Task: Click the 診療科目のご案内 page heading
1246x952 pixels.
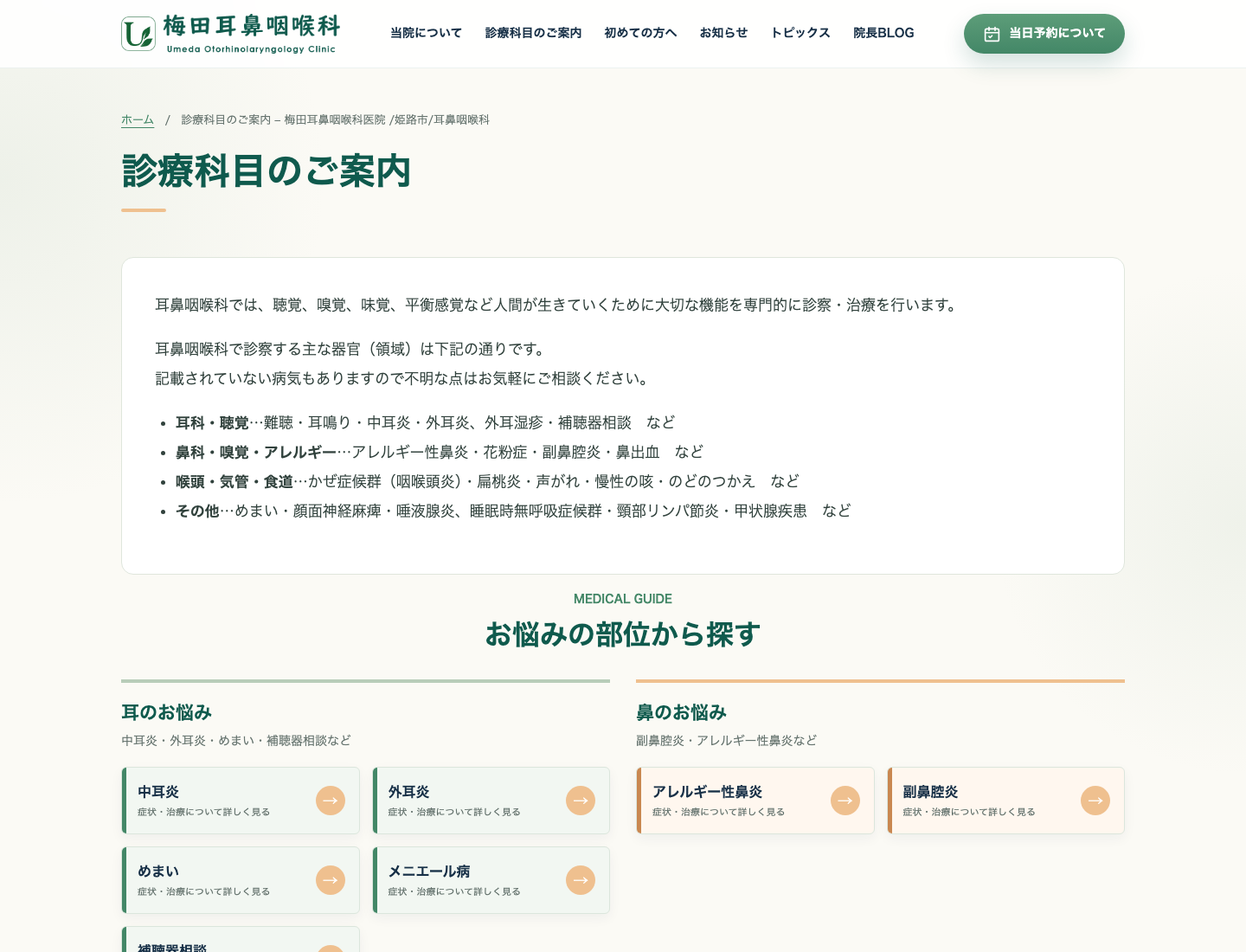Action: click(x=267, y=170)
